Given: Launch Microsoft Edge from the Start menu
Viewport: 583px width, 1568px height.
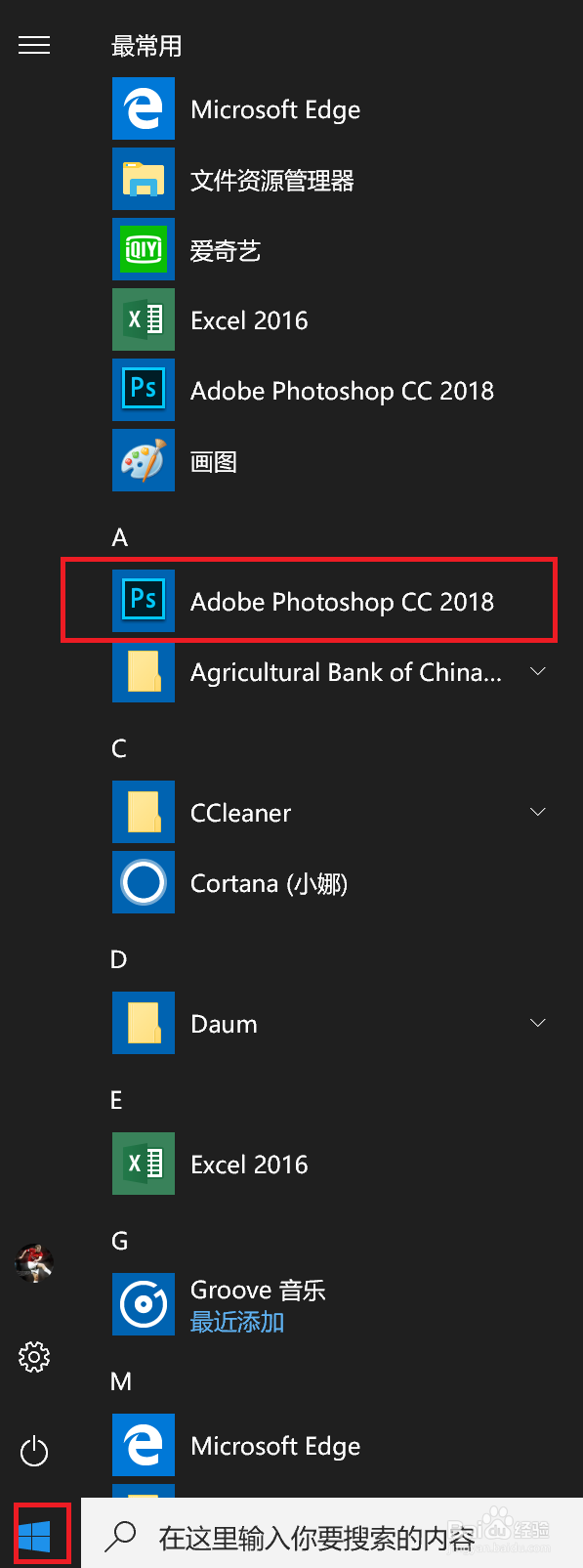Looking at the screenshot, I should 275,108.
